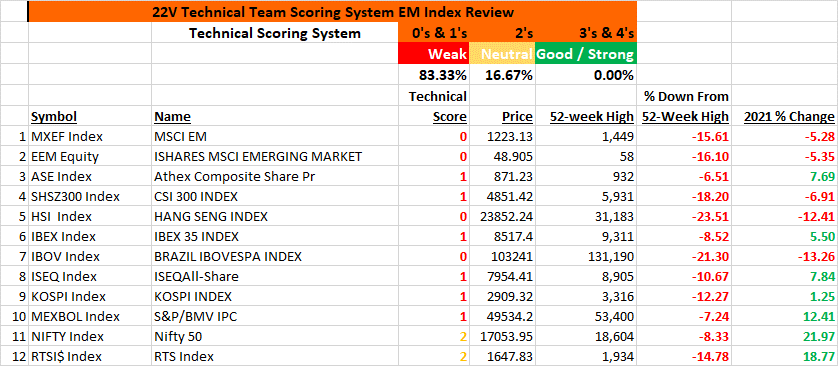Viewport: 838px width, 366px height.
Task: Select 2021 change cell 21.97
Action: tap(785, 337)
